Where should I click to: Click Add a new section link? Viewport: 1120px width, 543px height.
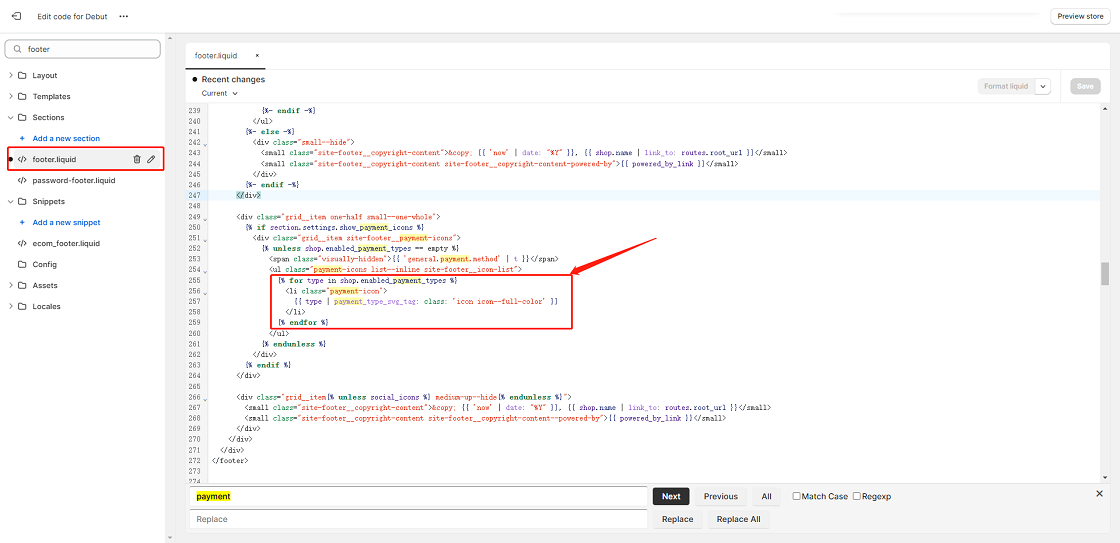[66, 138]
